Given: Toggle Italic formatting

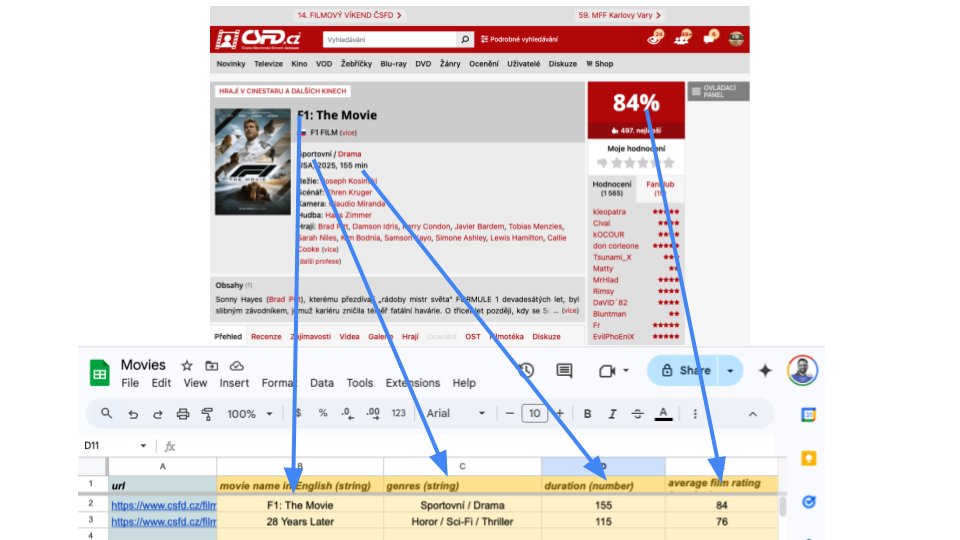Looking at the screenshot, I should click(612, 414).
